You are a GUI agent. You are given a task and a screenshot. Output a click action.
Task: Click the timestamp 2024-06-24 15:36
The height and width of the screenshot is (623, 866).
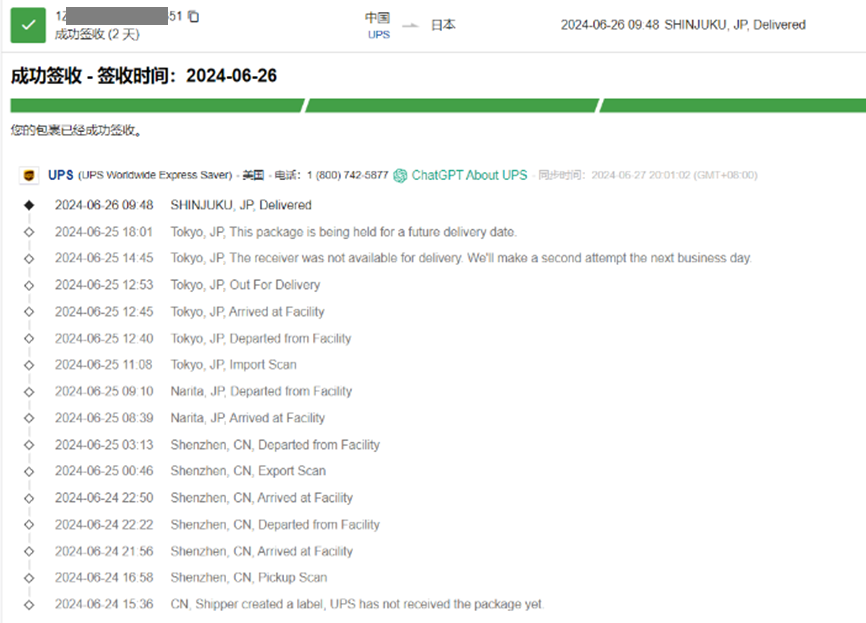pos(104,604)
